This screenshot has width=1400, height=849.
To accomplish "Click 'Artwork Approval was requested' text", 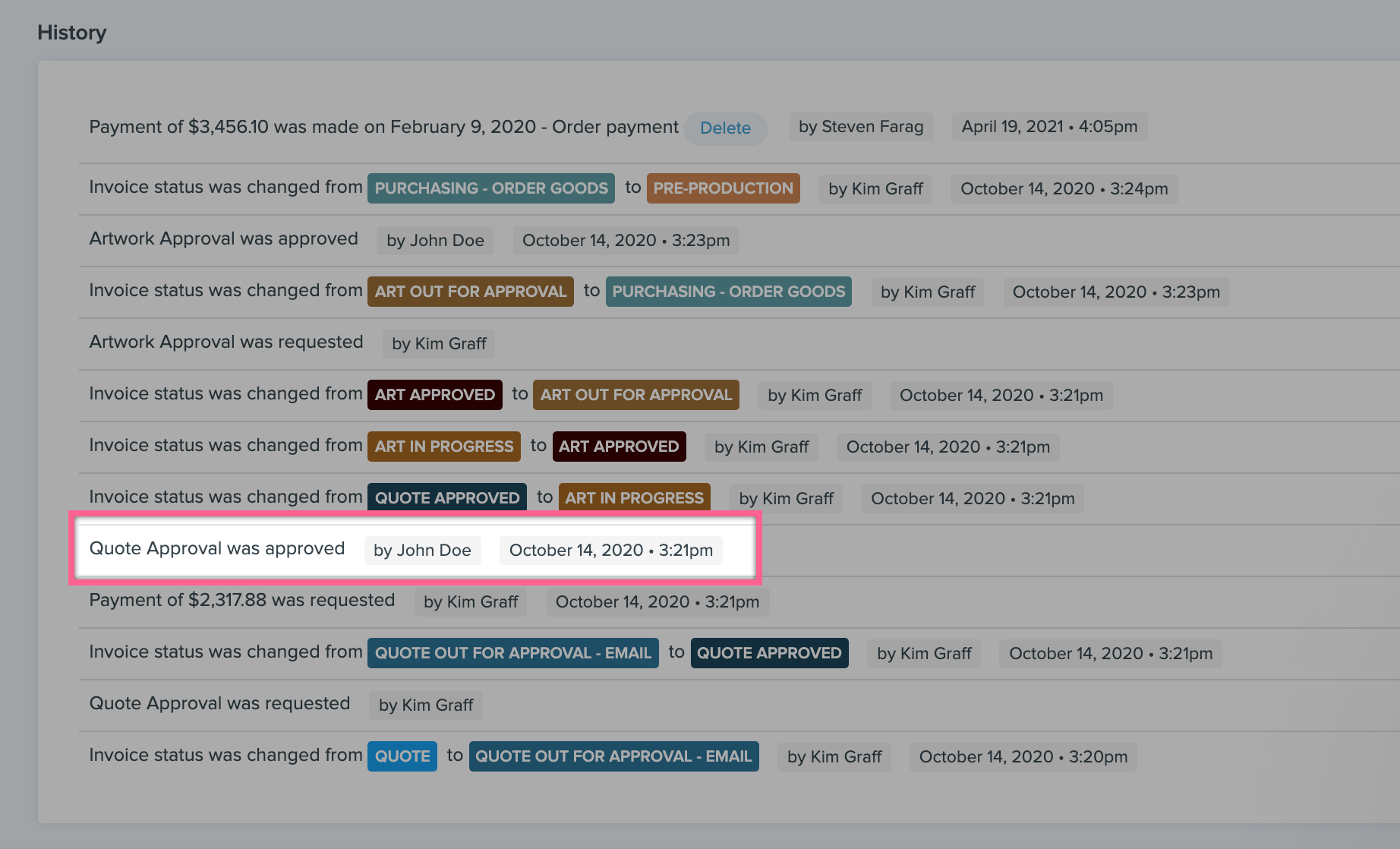I will click(x=226, y=342).
